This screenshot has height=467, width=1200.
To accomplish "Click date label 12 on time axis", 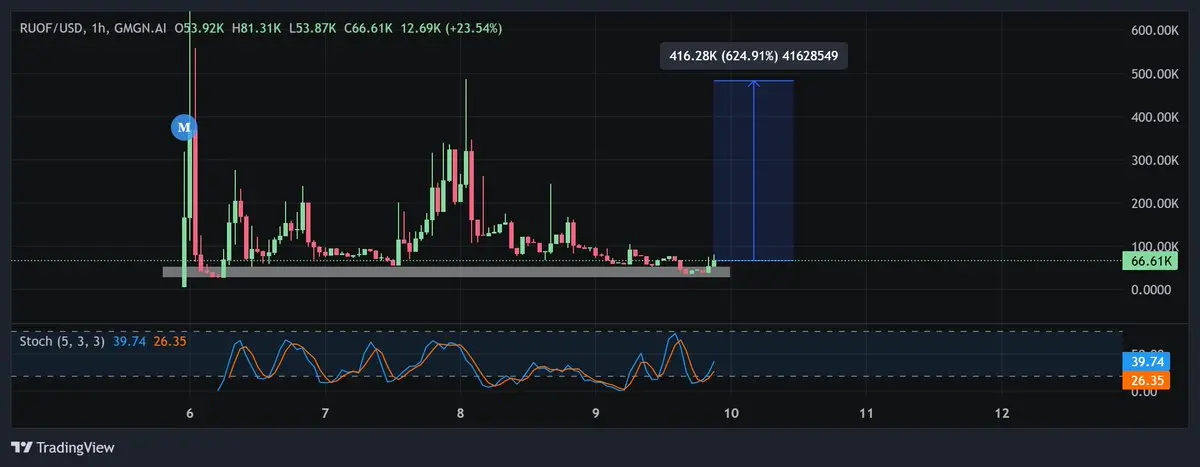I will 1002,413.
